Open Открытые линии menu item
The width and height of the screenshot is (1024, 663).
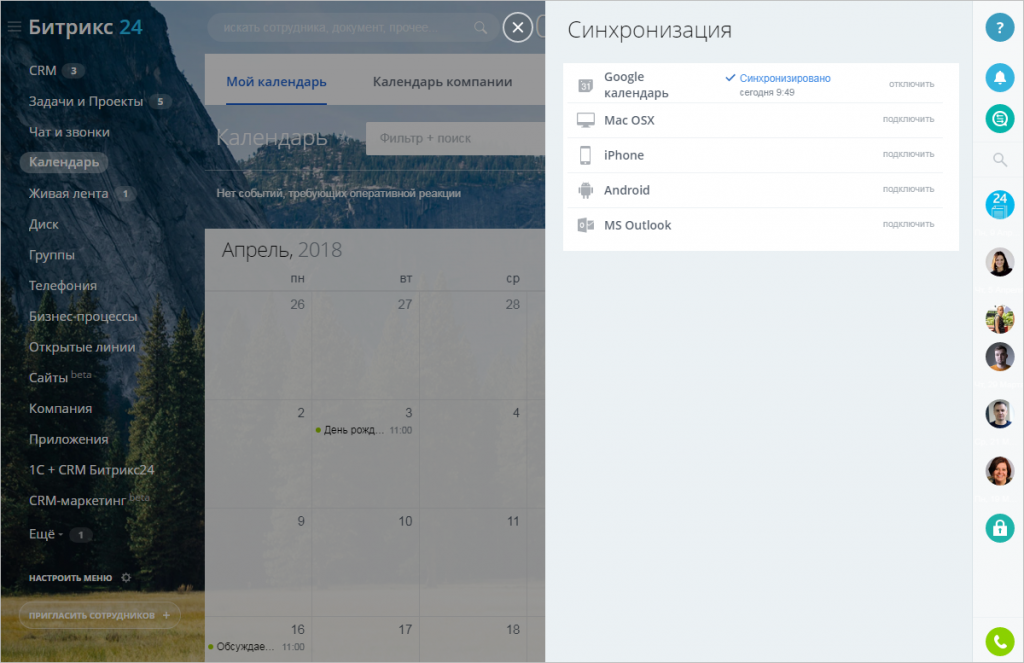click(x=82, y=347)
